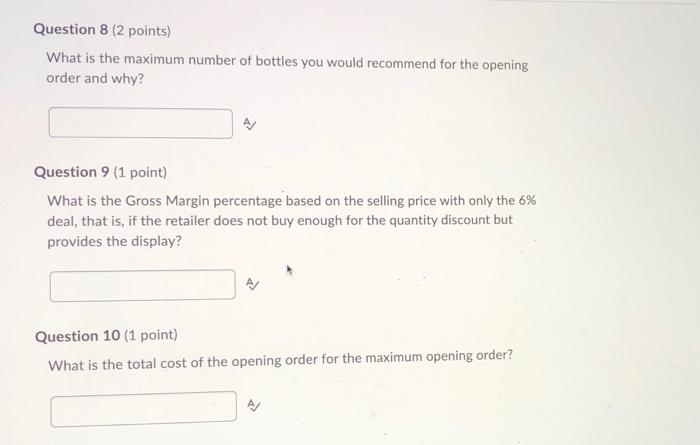
Task: Click the word bottles in Question 8 text
Action: coord(276,61)
